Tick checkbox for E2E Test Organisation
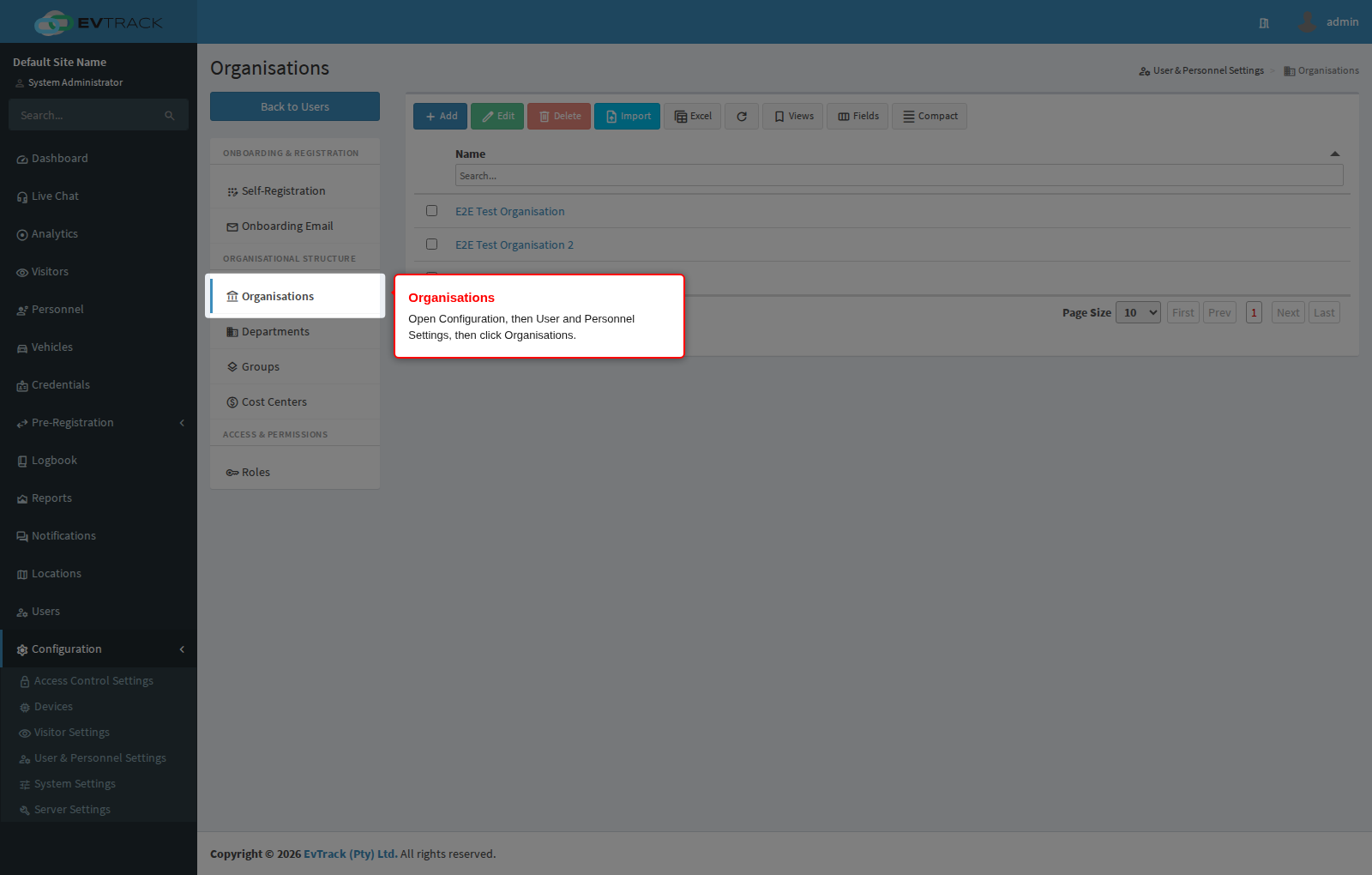The height and width of the screenshot is (875, 1372). click(x=432, y=211)
